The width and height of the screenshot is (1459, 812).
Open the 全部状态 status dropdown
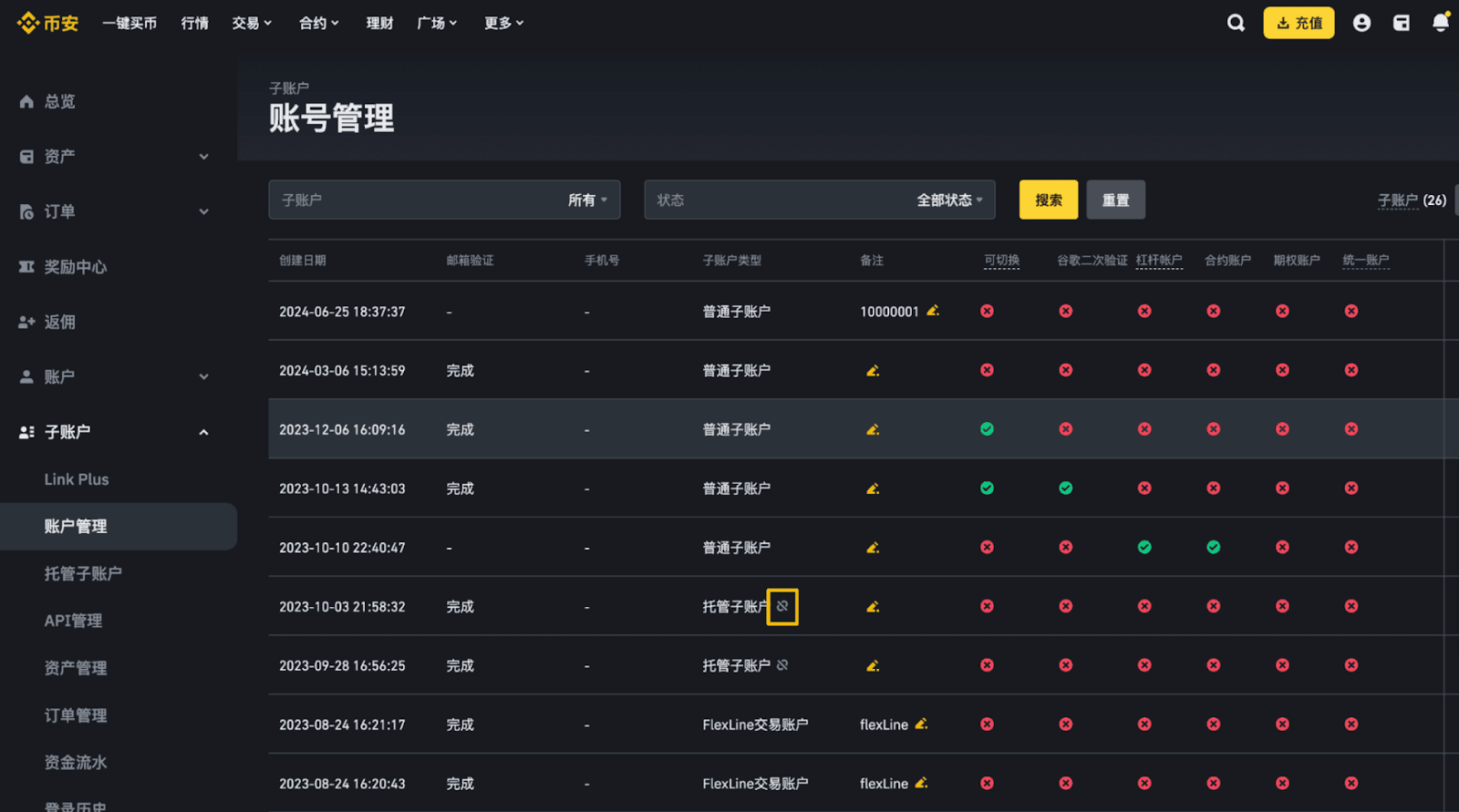949,200
